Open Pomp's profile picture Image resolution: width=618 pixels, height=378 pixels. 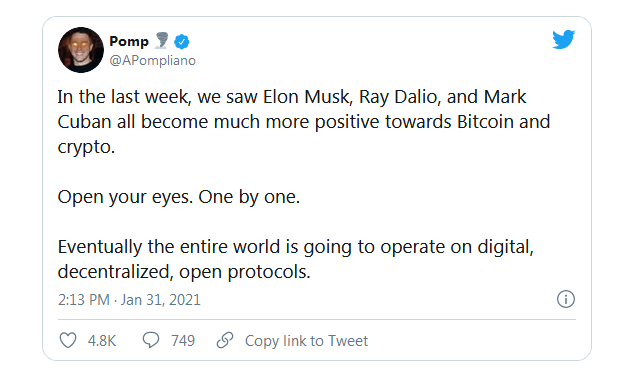(x=81, y=50)
